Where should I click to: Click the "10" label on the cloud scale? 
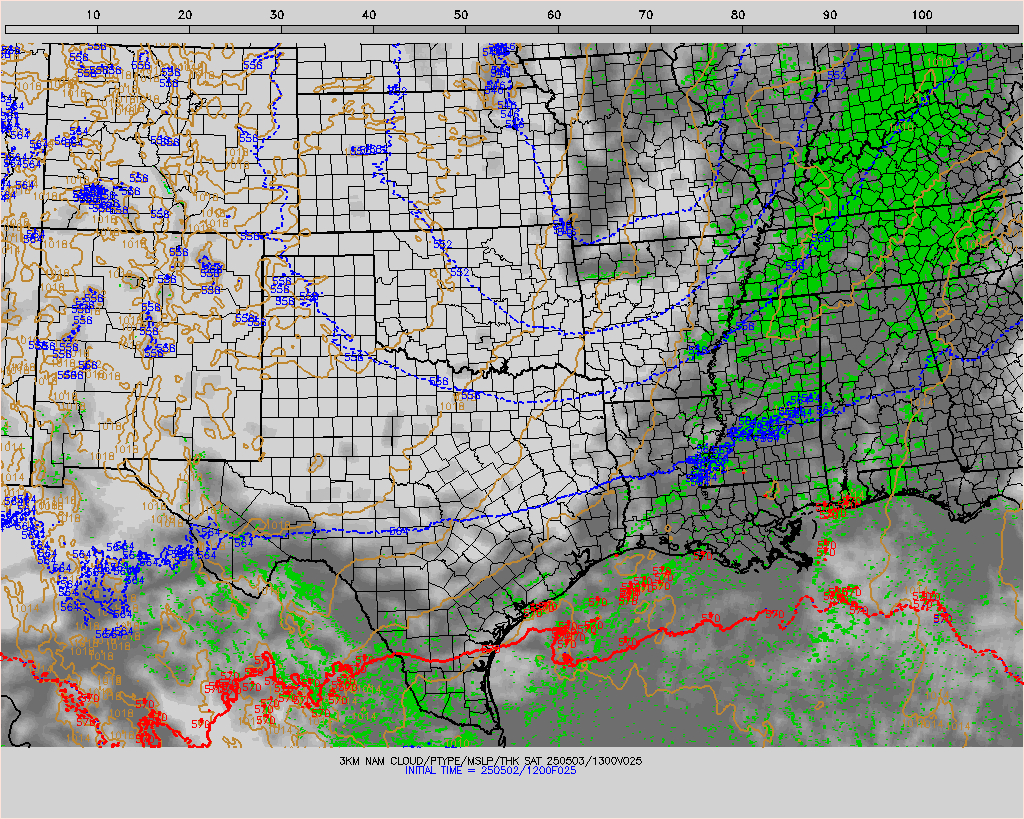93,15
